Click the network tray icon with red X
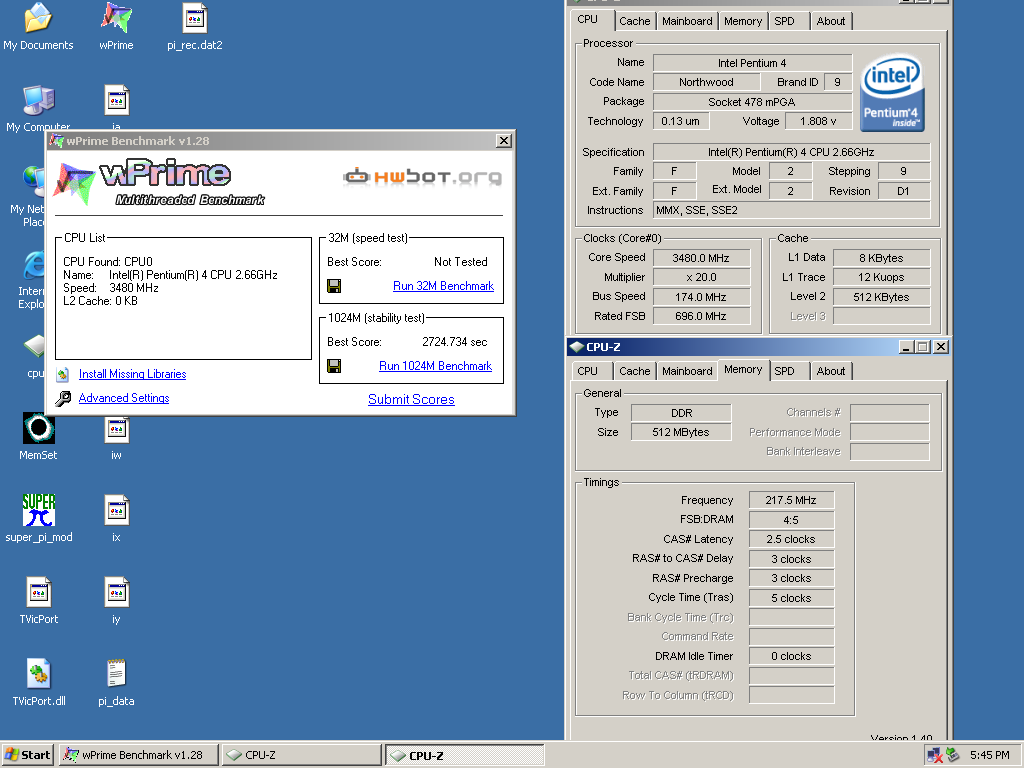 click(x=935, y=756)
